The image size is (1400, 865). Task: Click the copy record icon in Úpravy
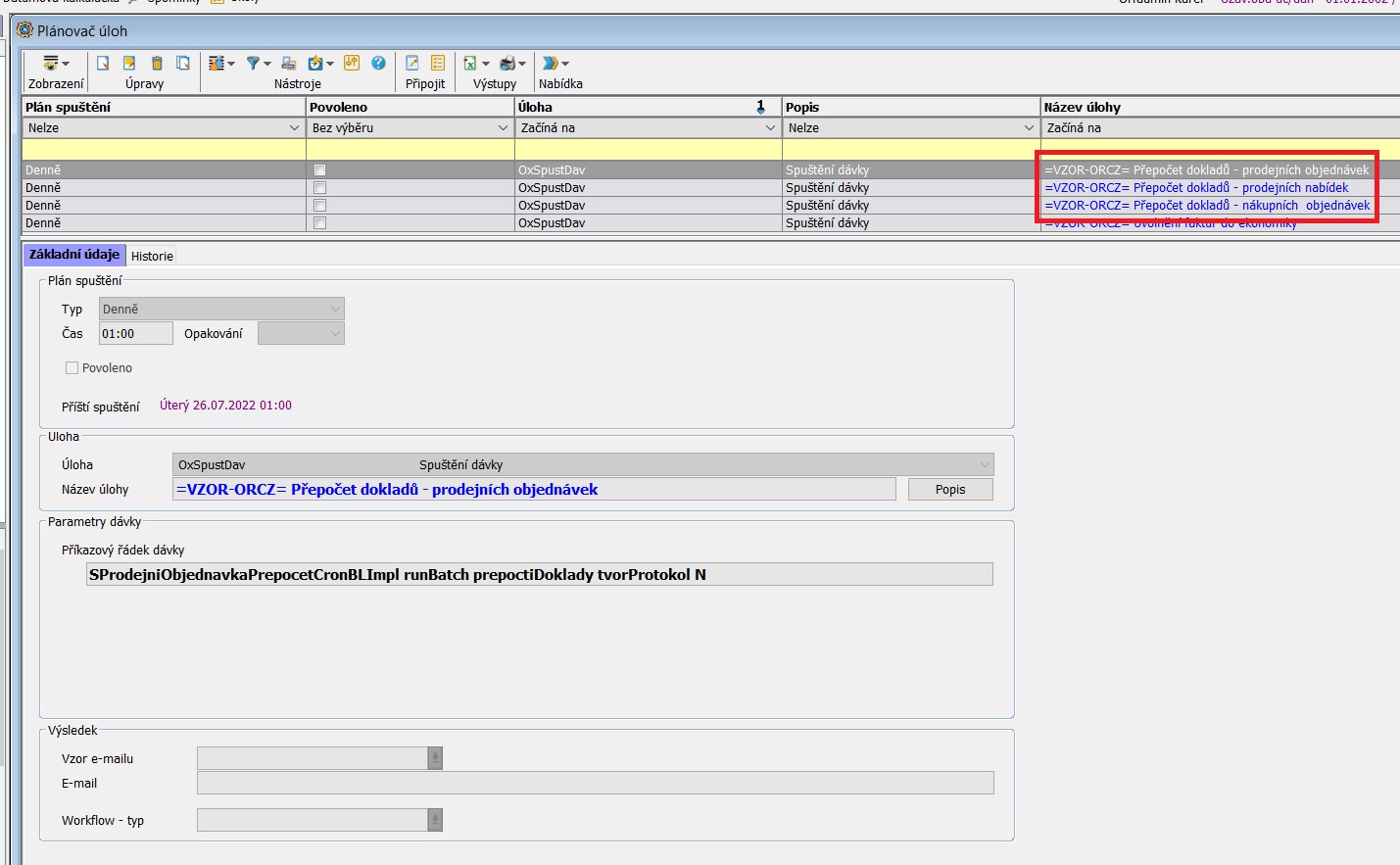183,63
